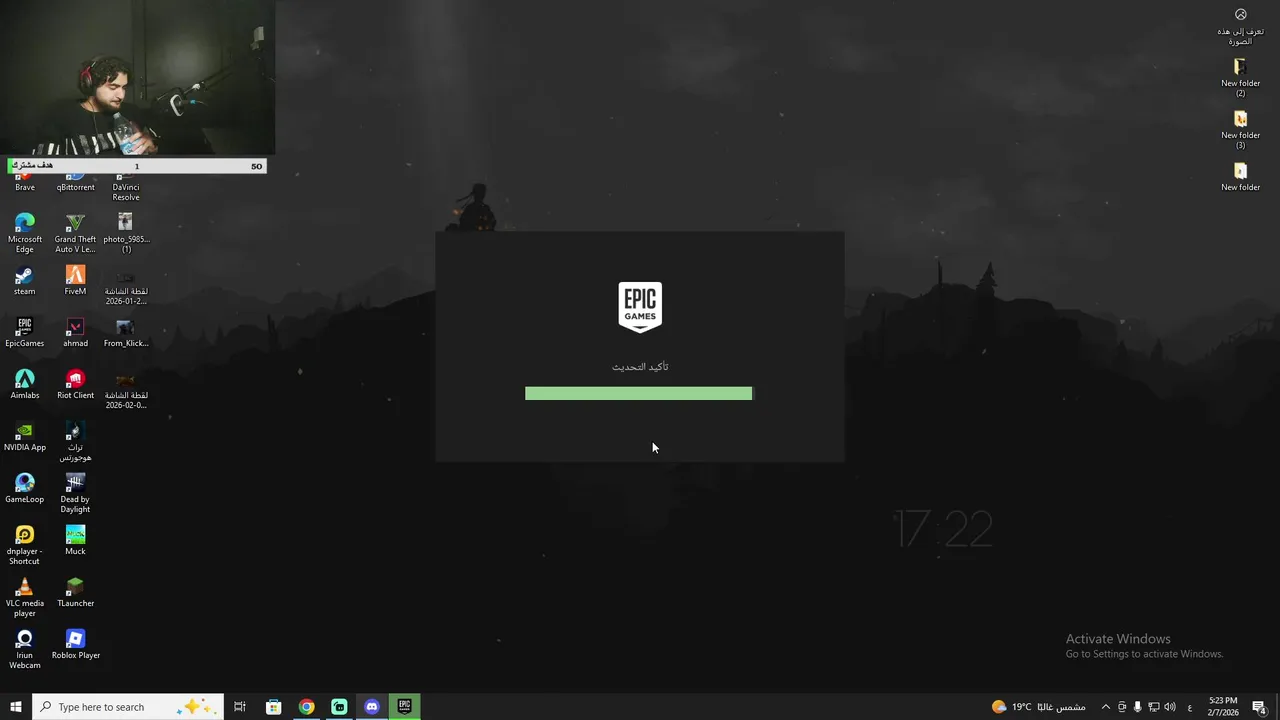This screenshot has height=720, width=1280.
Task: Open the Windows Start menu
Action: [16, 707]
